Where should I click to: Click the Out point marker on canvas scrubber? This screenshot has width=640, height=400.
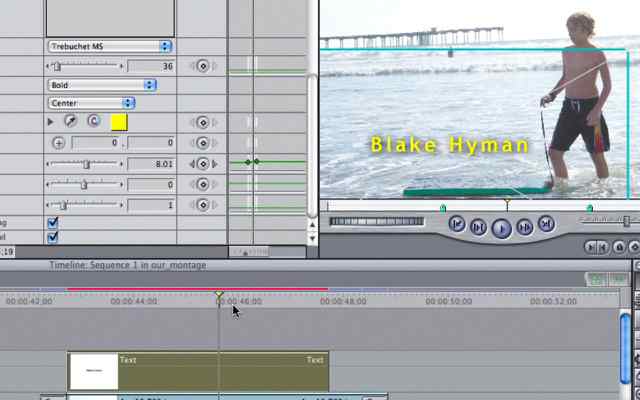tap(590, 209)
